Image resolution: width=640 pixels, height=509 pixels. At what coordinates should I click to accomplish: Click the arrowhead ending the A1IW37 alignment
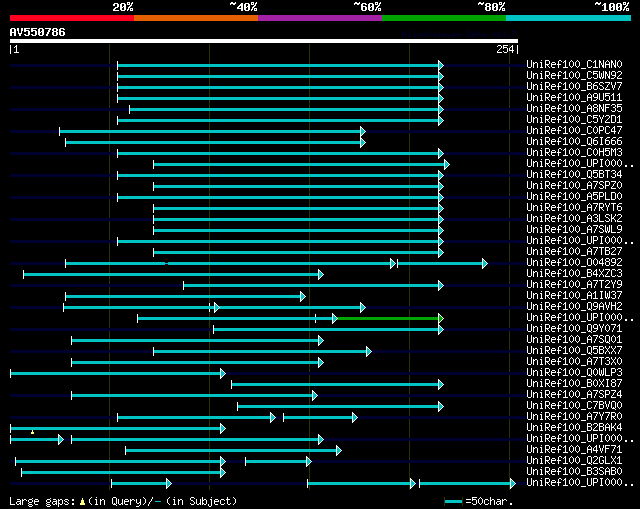click(303, 296)
